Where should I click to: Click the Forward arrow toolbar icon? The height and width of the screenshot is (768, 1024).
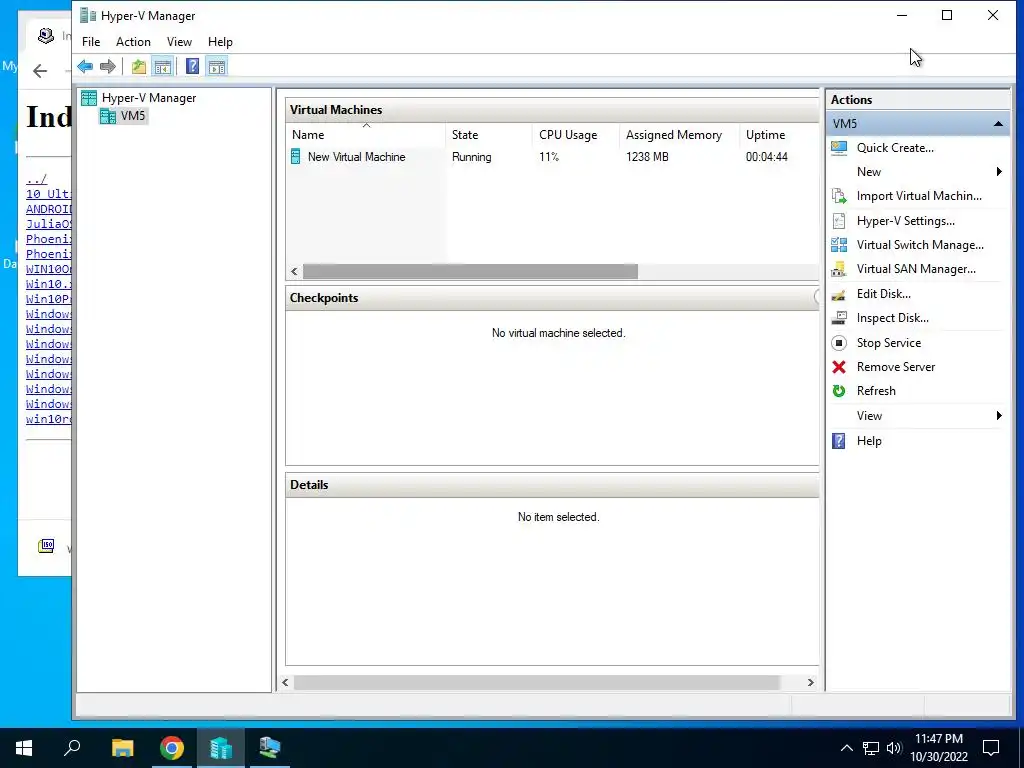[x=108, y=67]
